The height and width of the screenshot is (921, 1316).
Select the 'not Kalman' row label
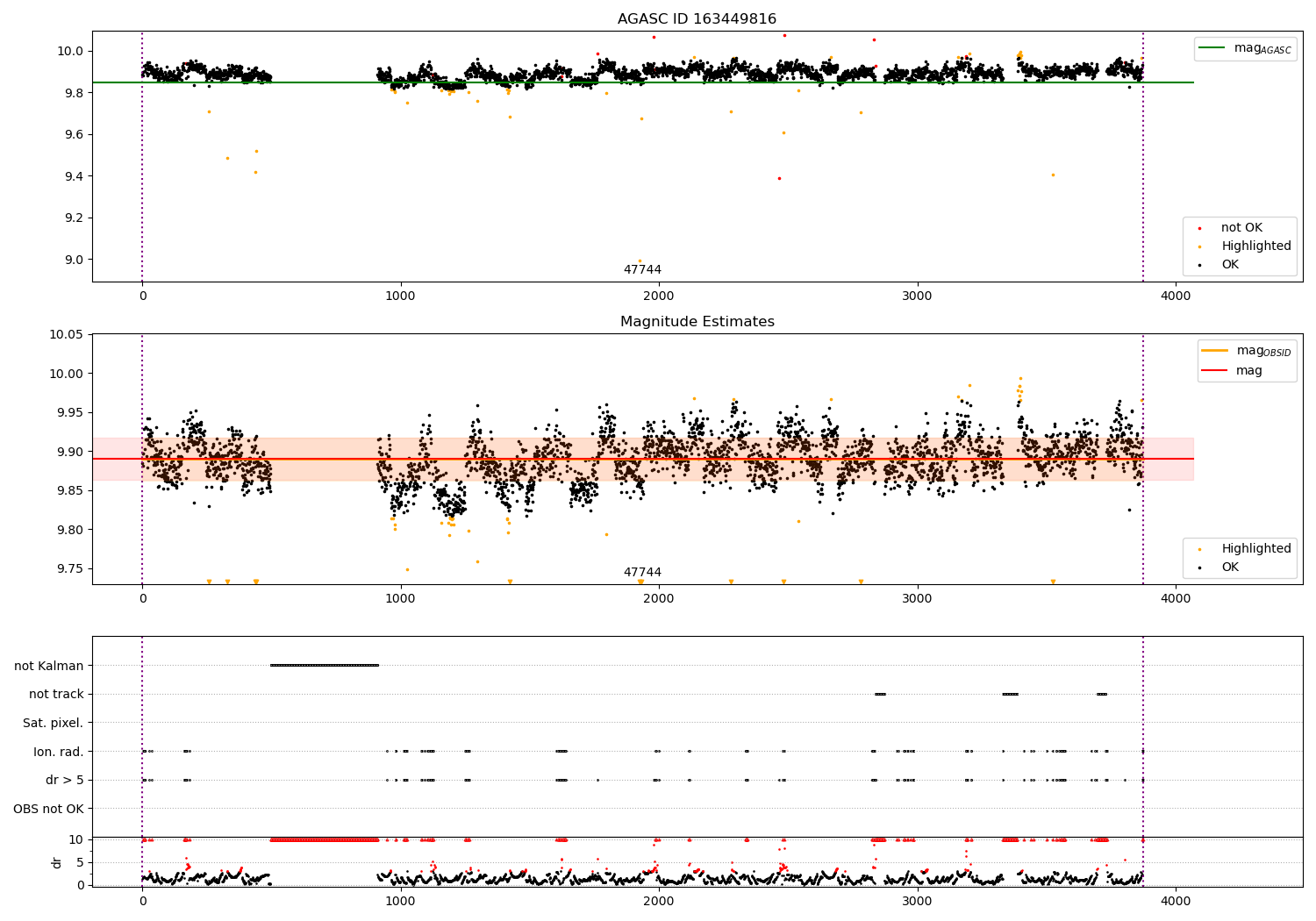pyautogui.click(x=49, y=666)
